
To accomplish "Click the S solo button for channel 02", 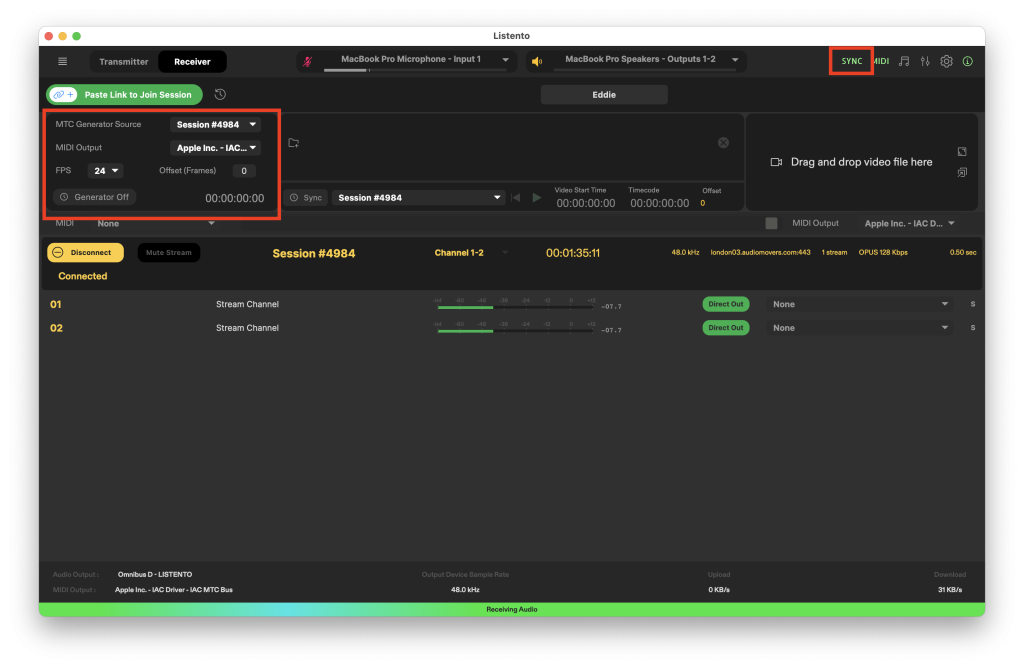I will [x=972, y=328].
